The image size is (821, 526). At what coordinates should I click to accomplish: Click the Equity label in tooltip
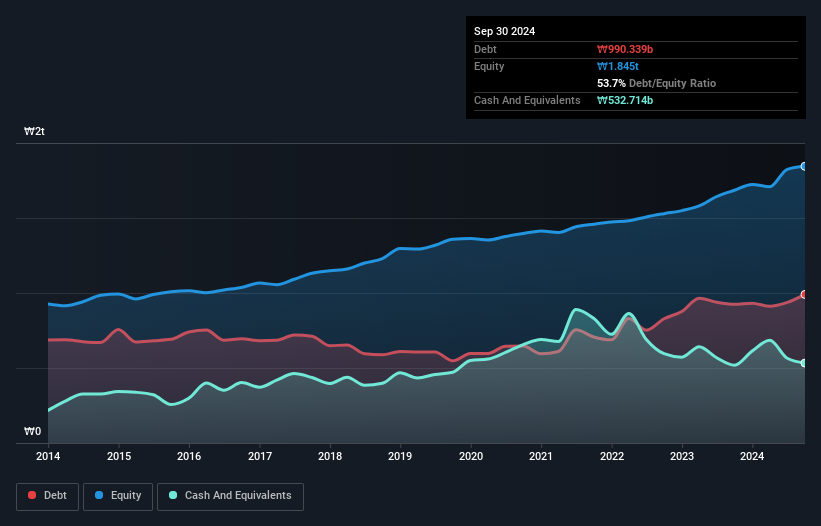tap(489, 66)
